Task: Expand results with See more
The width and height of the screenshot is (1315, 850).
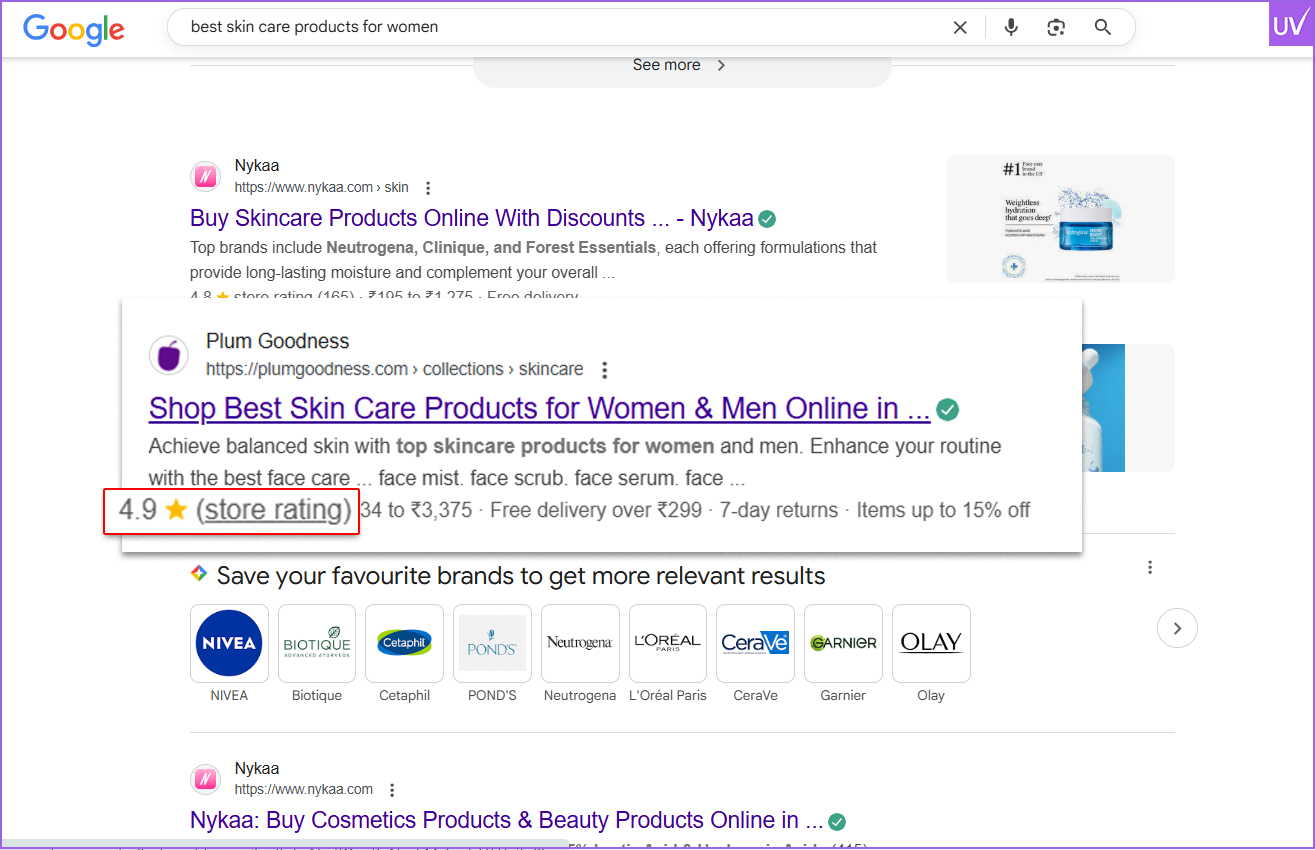Action: coord(681,66)
